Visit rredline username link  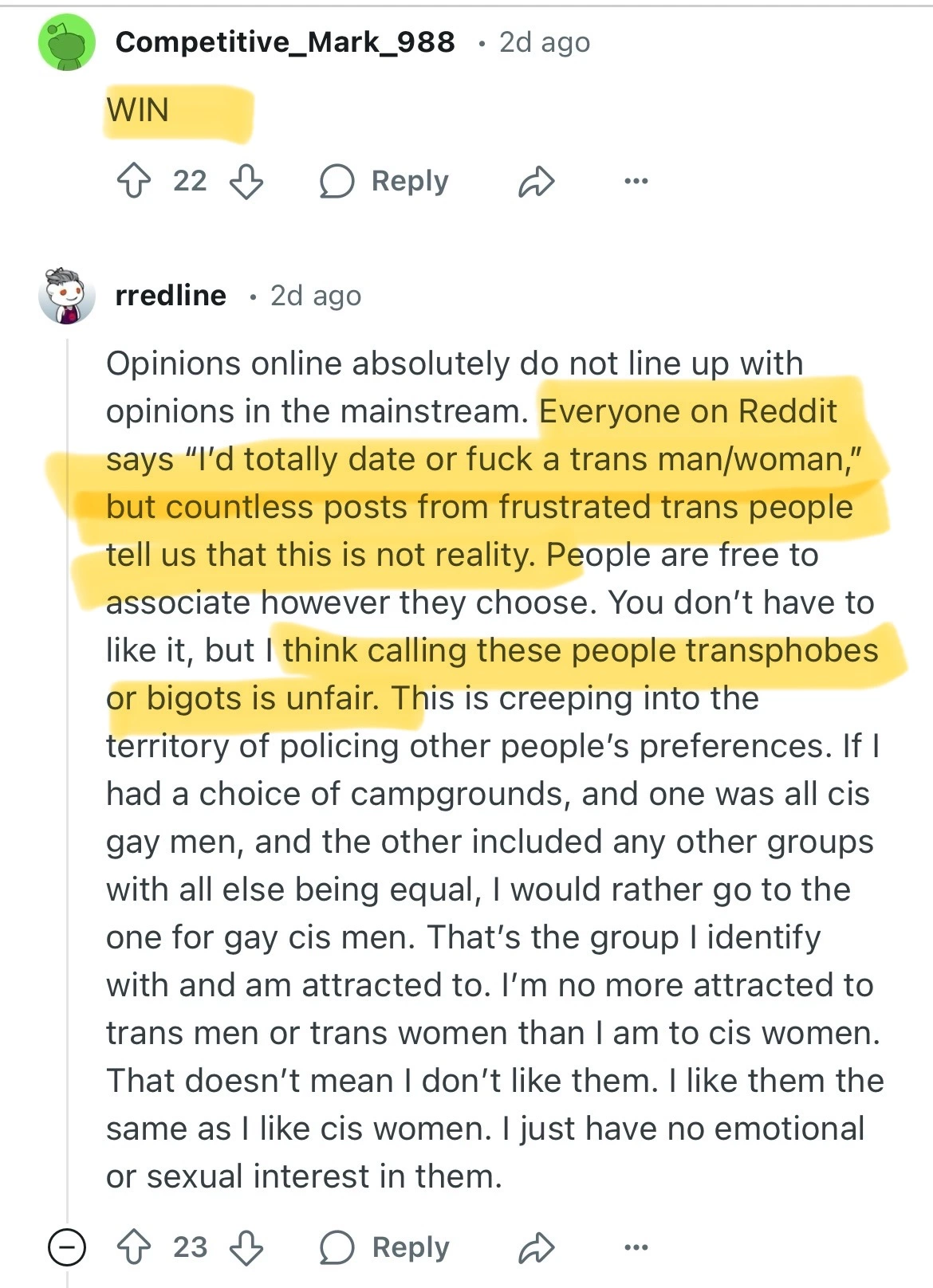pyautogui.click(x=171, y=296)
